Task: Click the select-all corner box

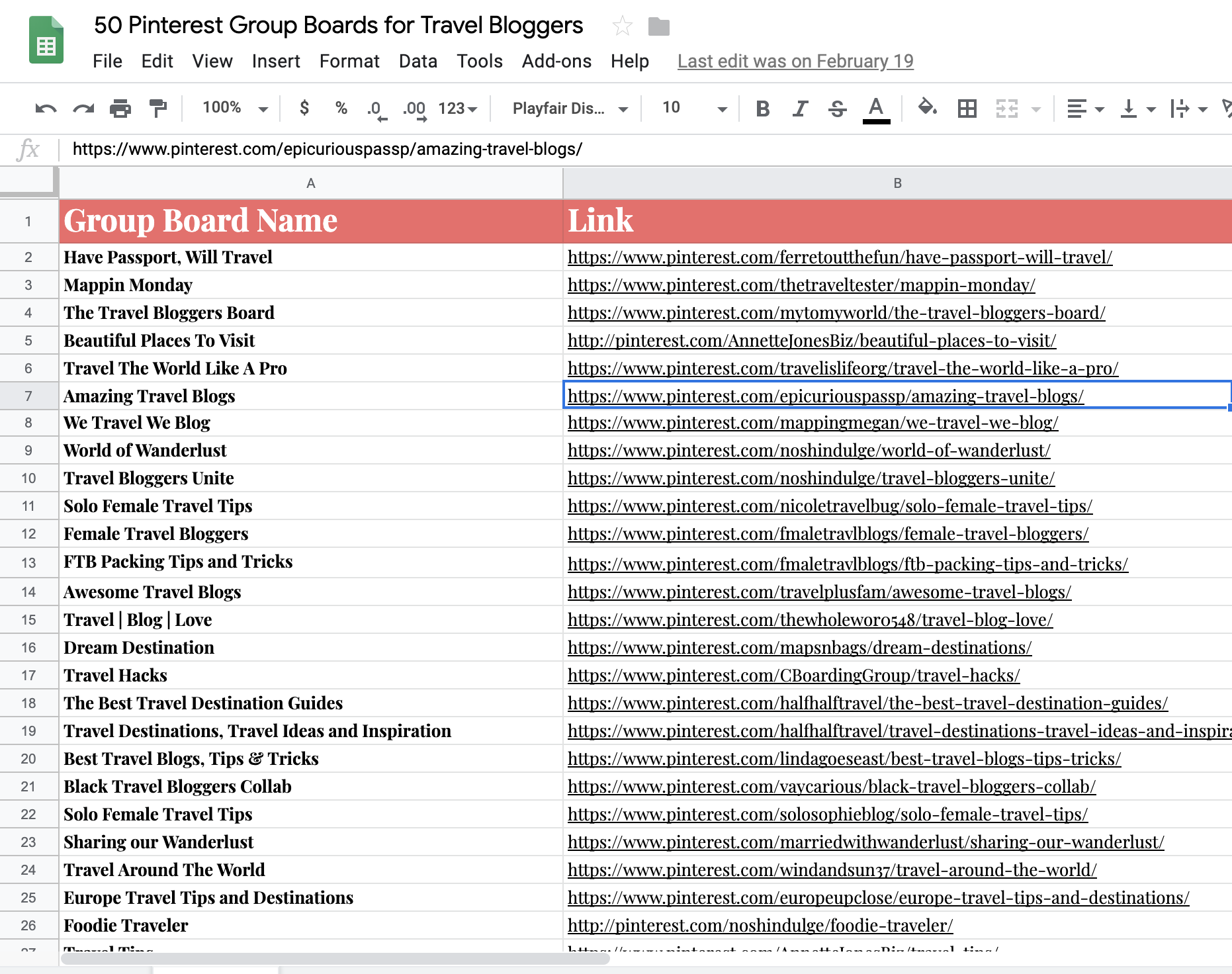Action: (28, 182)
